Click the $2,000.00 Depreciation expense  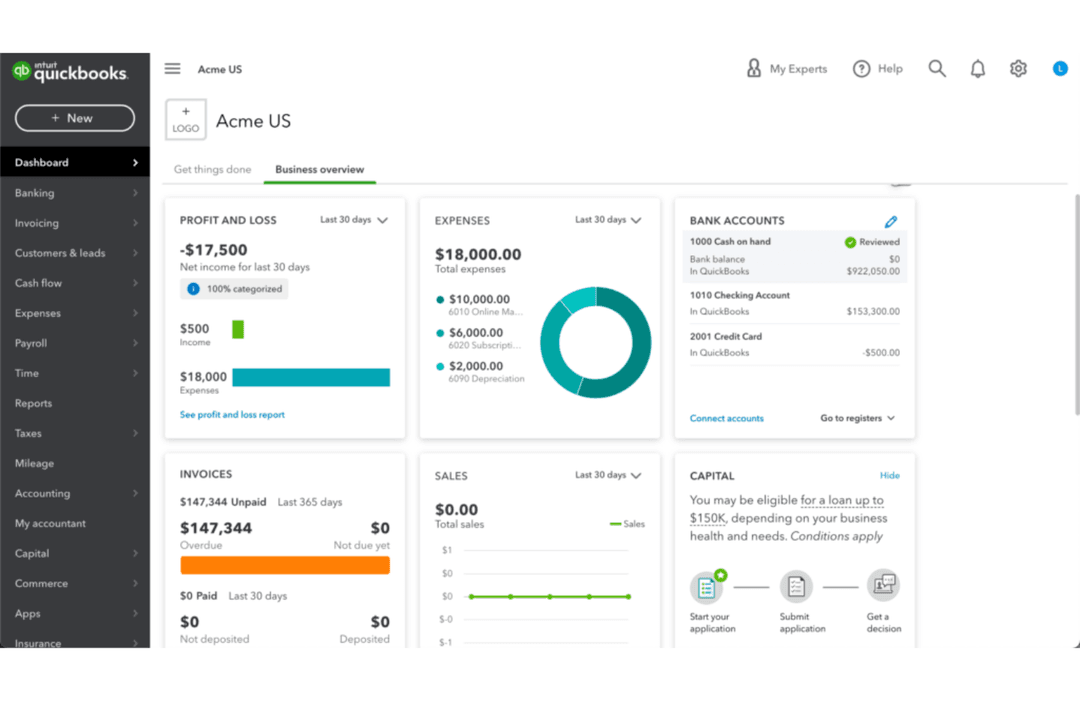point(480,371)
